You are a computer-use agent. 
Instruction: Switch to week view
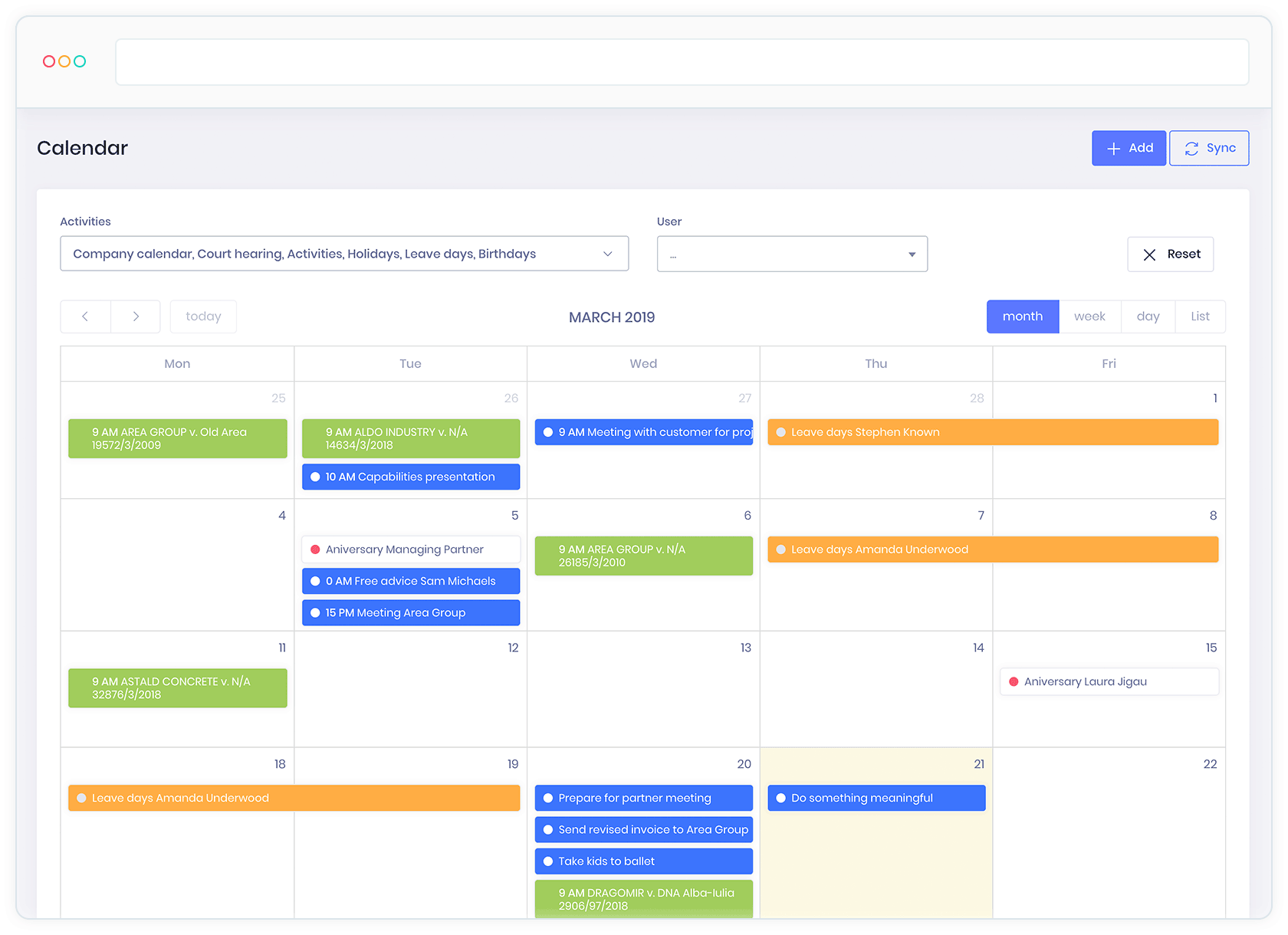tap(1089, 317)
